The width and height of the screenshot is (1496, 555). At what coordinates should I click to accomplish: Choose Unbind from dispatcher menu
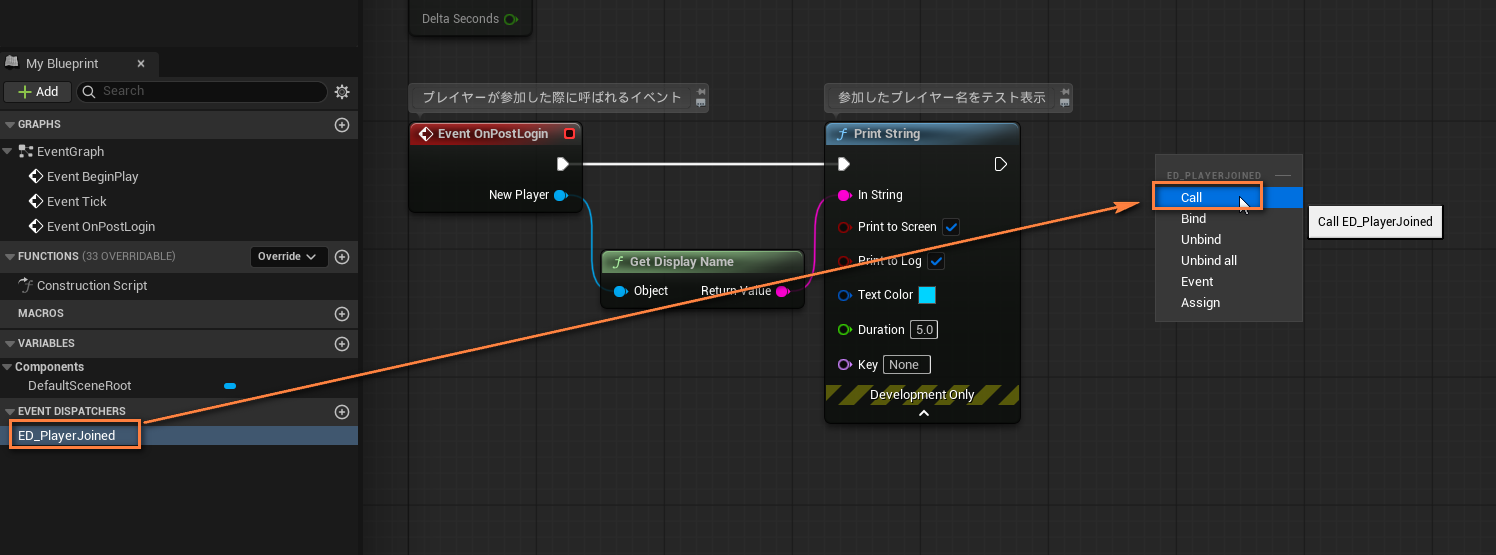pos(1229,239)
